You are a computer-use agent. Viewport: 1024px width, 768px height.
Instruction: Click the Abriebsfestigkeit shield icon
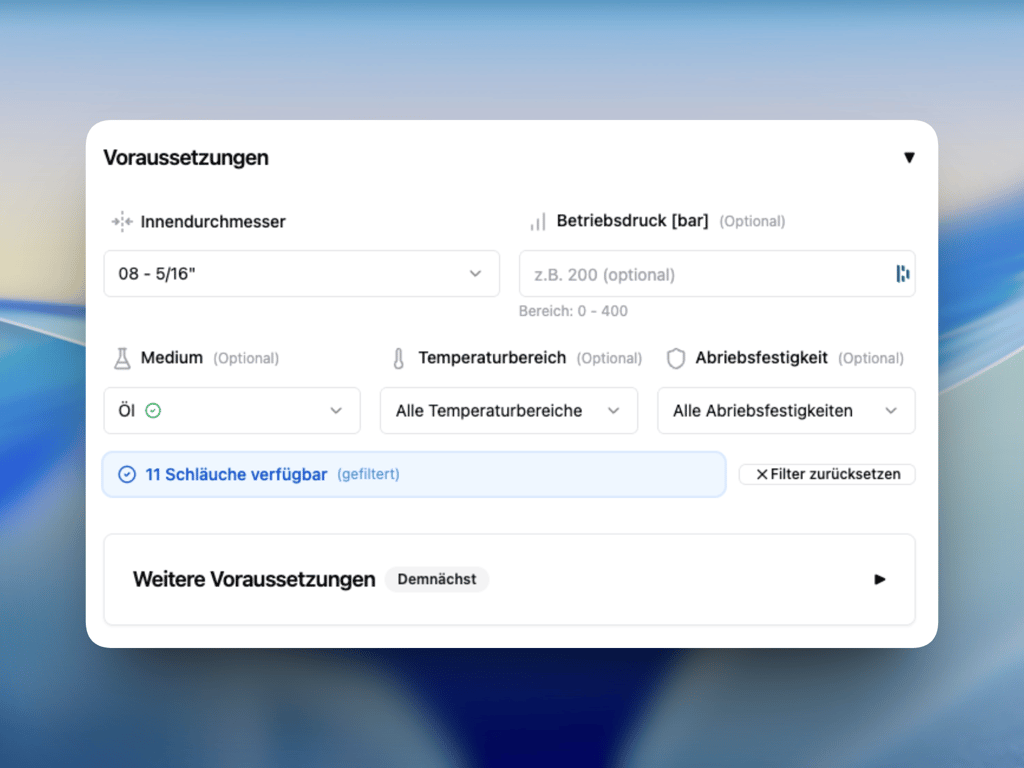676,358
